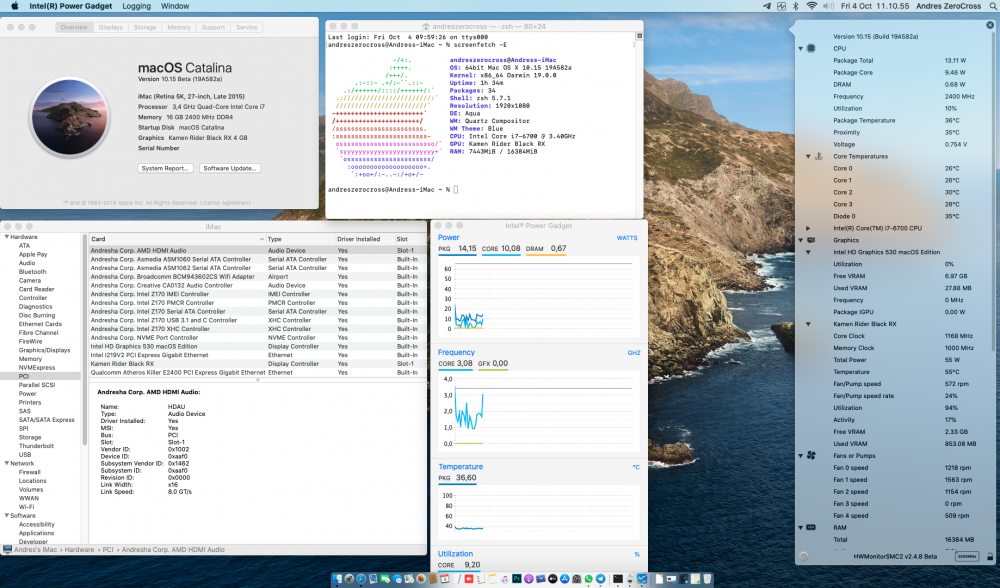Switch to Displays tab in About This Mac

pyautogui.click(x=110, y=27)
